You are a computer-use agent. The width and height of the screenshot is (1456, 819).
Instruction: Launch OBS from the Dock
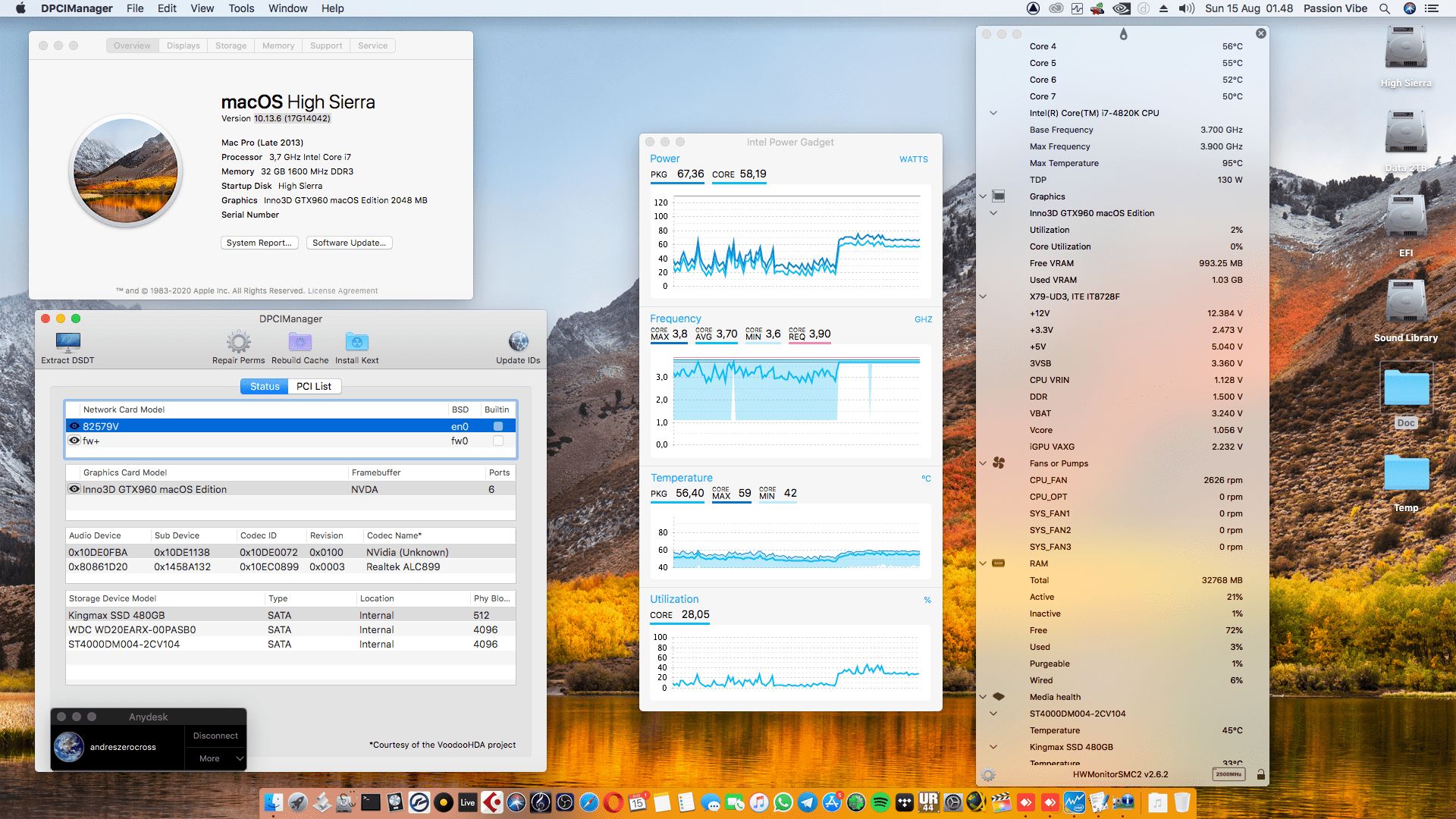click(565, 802)
